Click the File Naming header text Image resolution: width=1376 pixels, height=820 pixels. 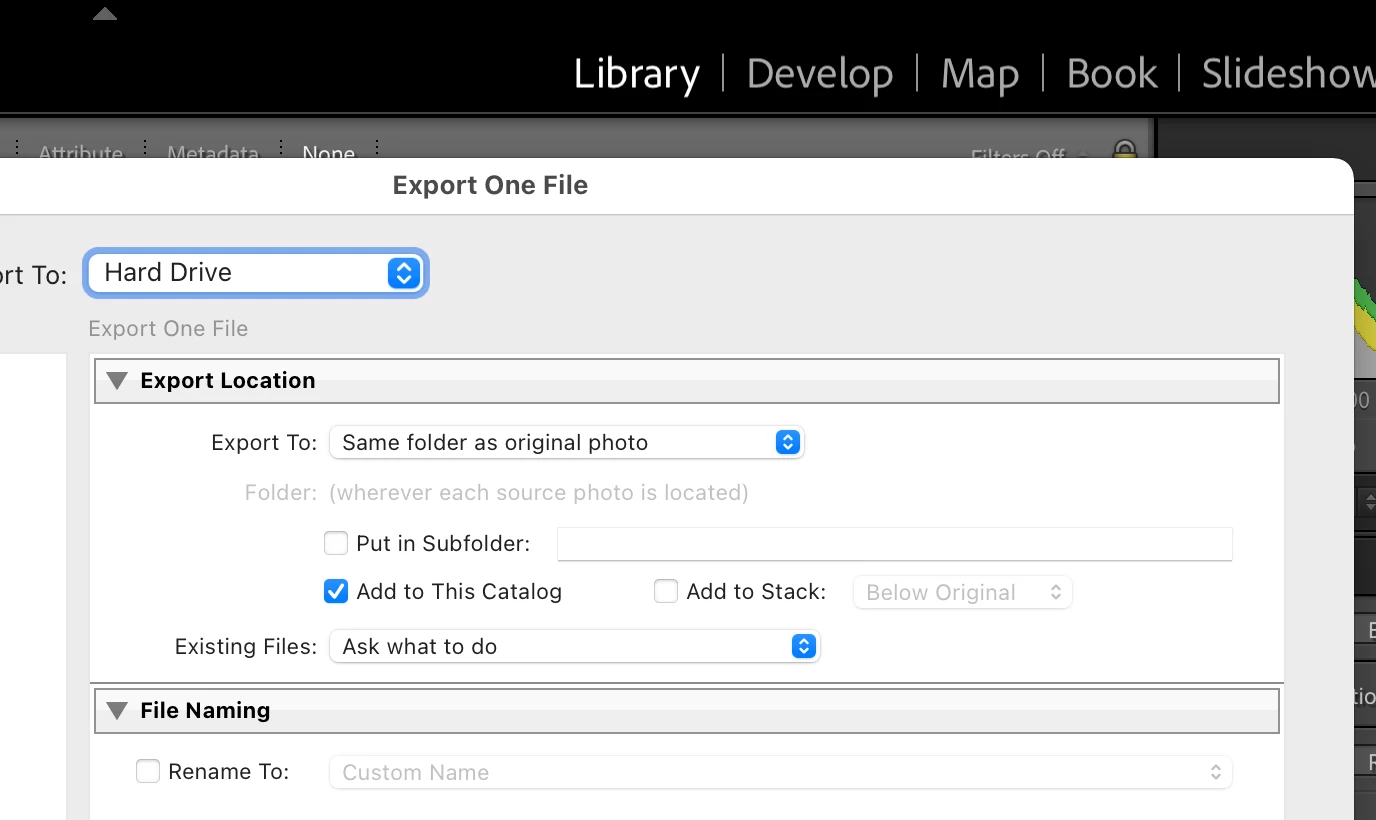pos(205,711)
